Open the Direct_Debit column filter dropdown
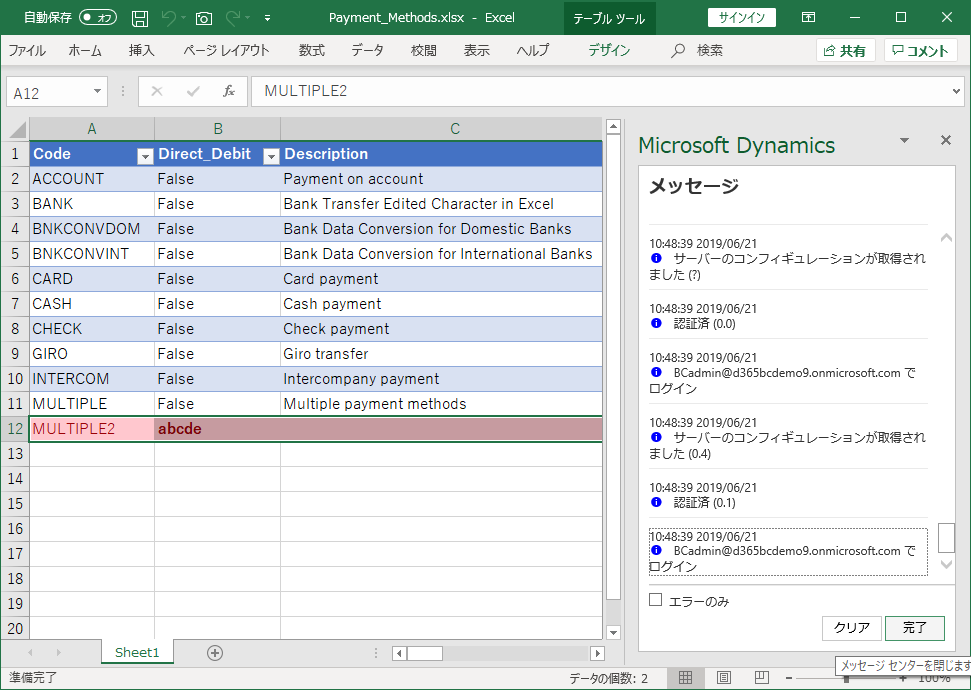Image resolution: width=971 pixels, height=690 pixels. (x=270, y=156)
